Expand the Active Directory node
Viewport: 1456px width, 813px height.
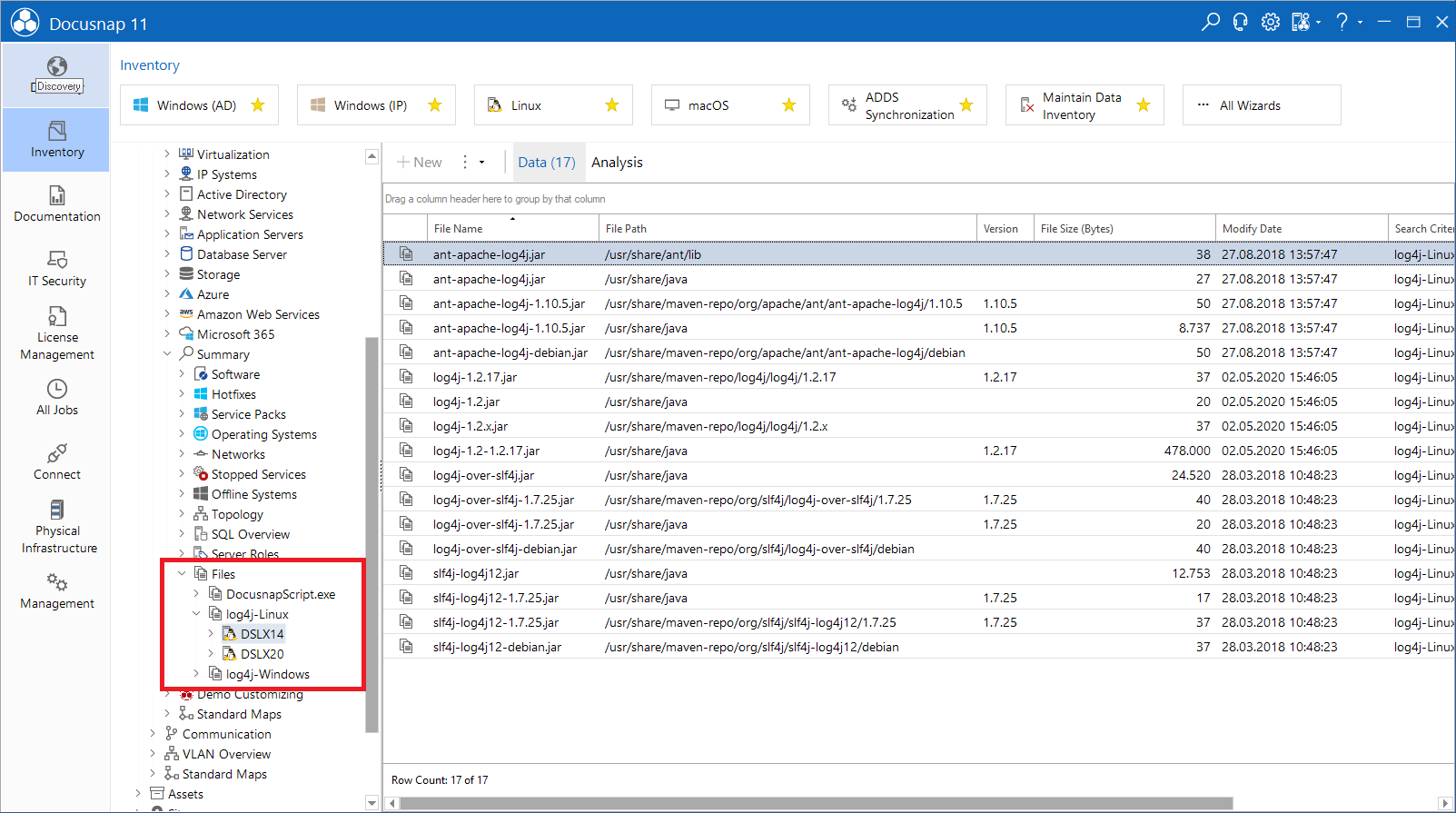167,194
